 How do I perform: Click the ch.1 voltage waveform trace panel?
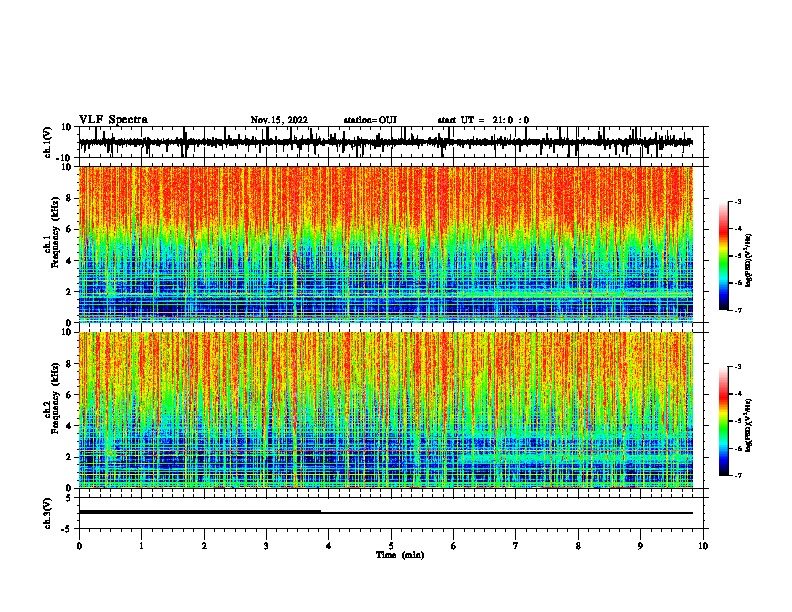pos(391,142)
